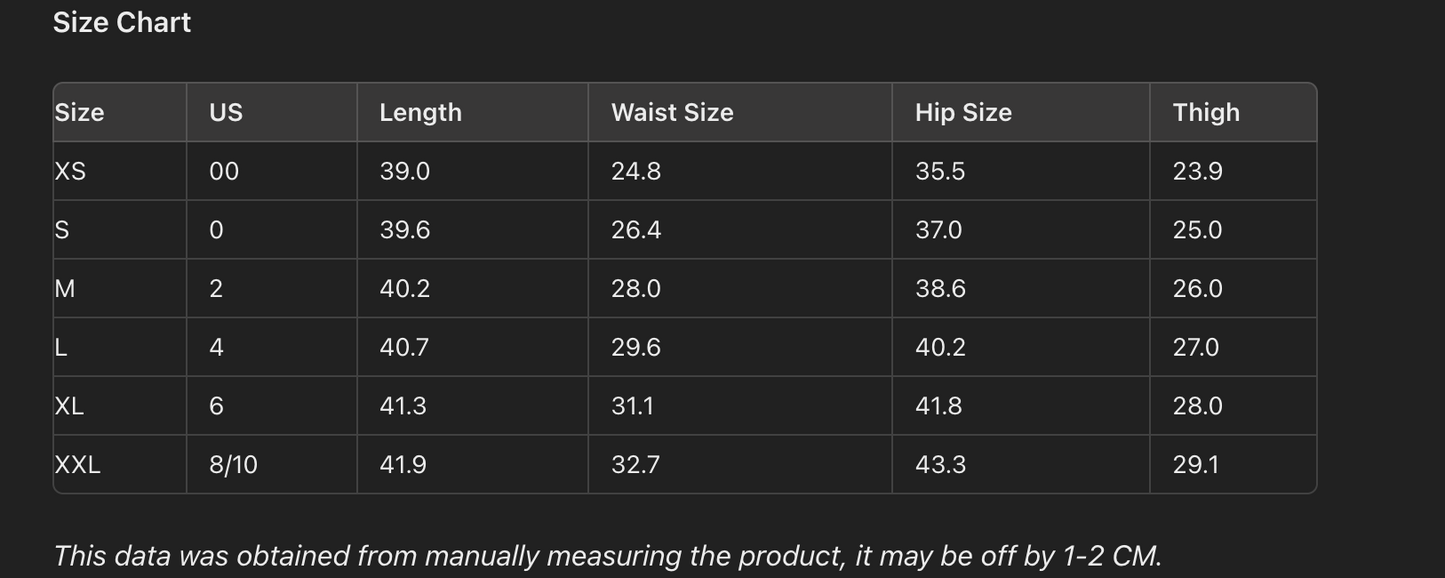Click thigh value 29.1
The width and height of the screenshot is (1445, 578).
point(1196,464)
